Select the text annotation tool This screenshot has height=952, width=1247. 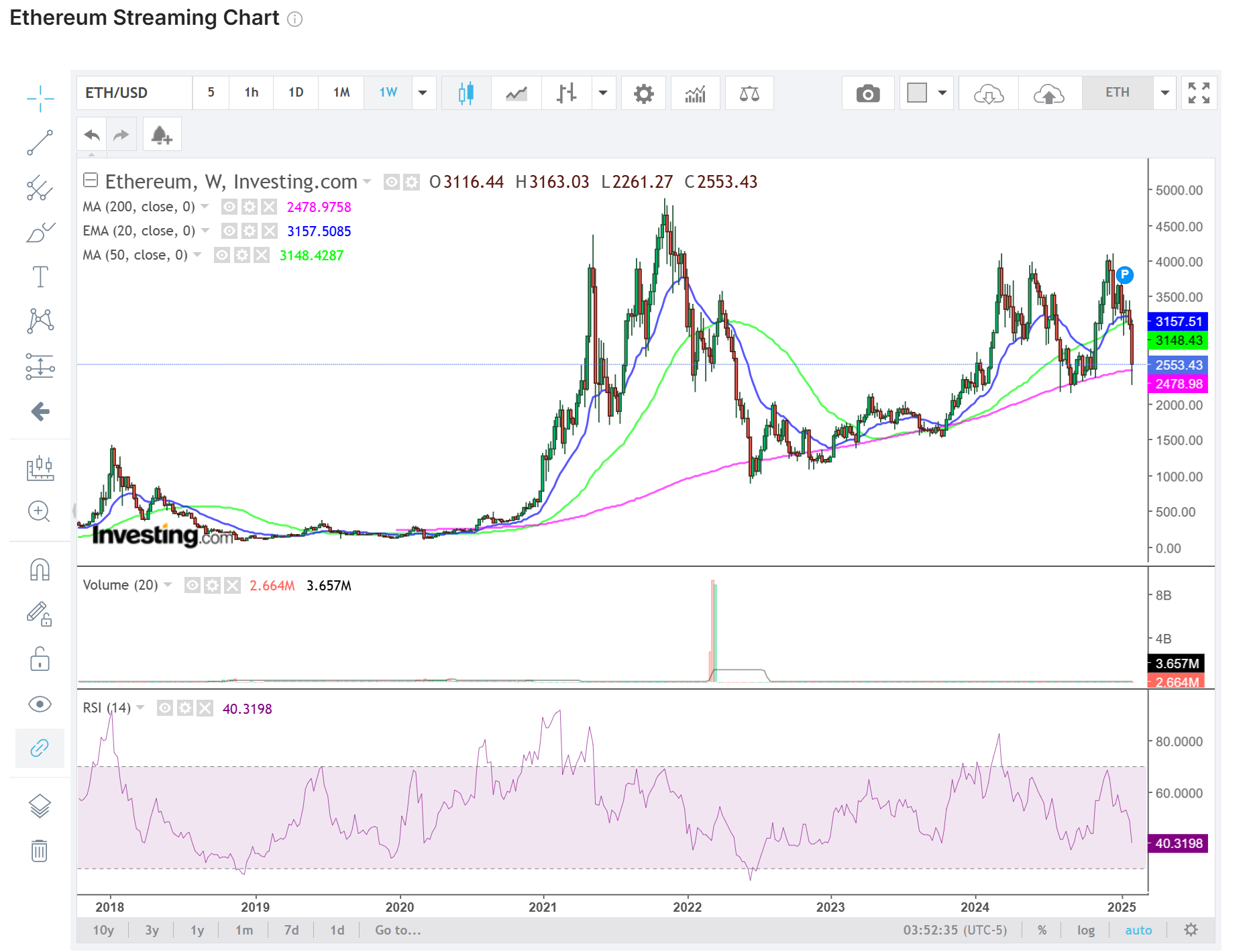pyautogui.click(x=40, y=276)
